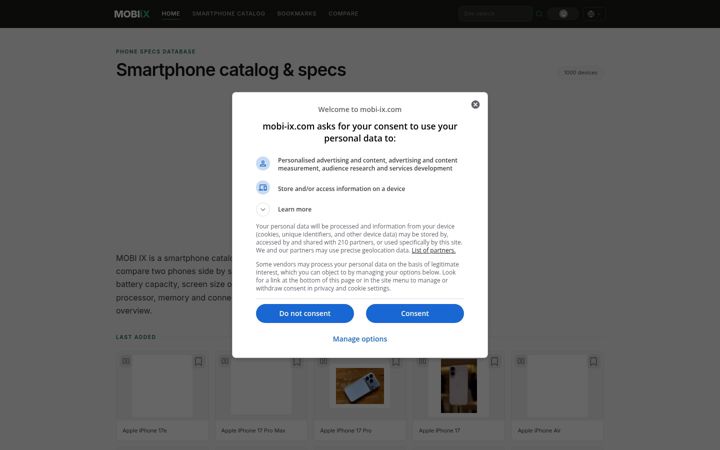Focus the Site search input field
The height and width of the screenshot is (450, 720).
495,14
